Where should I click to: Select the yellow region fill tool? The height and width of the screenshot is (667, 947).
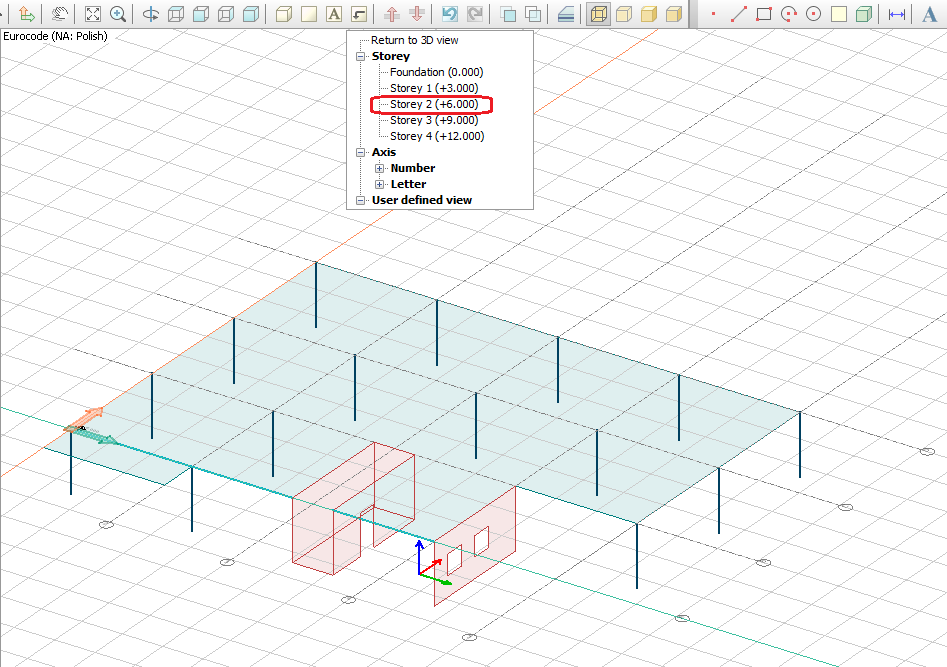tap(839, 14)
